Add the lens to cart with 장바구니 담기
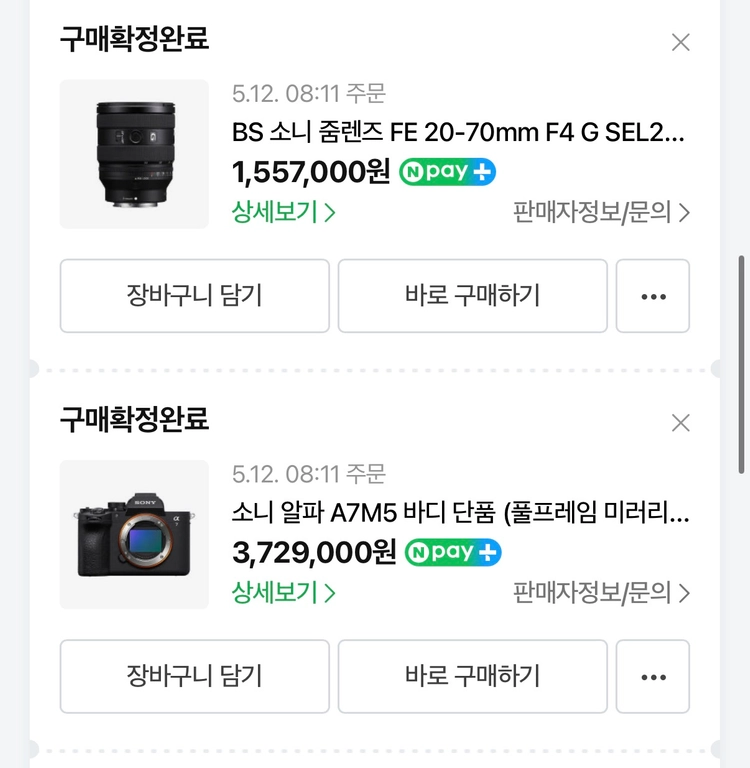The width and height of the screenshot is (750, 768). (x=194, y=296)
